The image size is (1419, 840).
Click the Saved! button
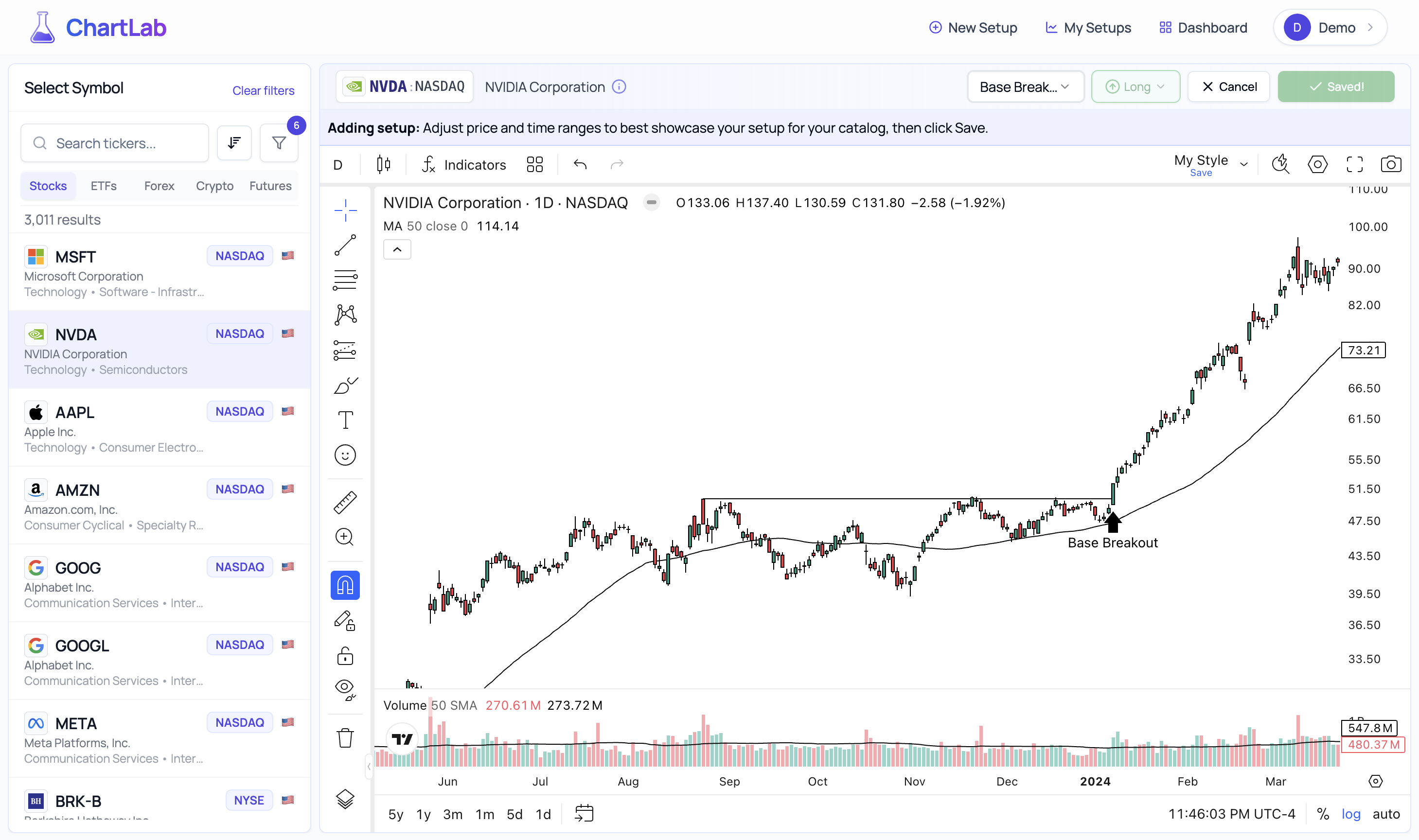[x=1336, y=87]
